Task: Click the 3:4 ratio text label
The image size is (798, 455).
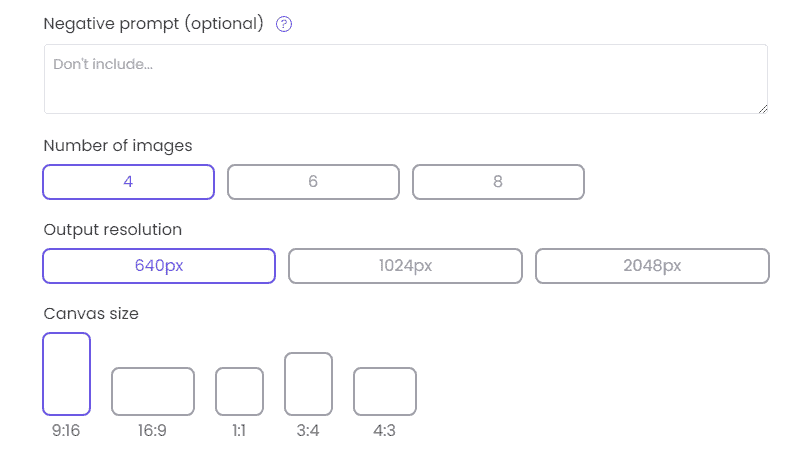Action: point(308,431)
